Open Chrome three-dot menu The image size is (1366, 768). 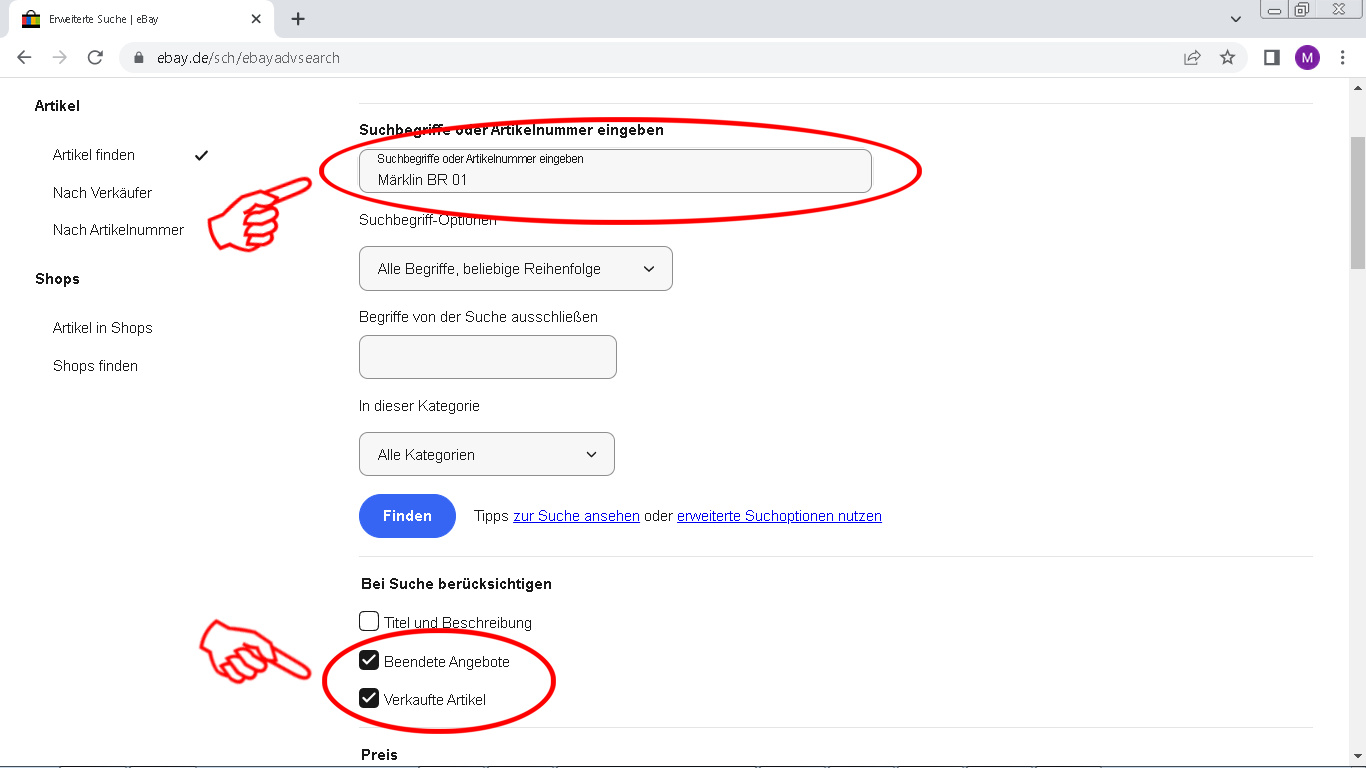click(1342, 58)
